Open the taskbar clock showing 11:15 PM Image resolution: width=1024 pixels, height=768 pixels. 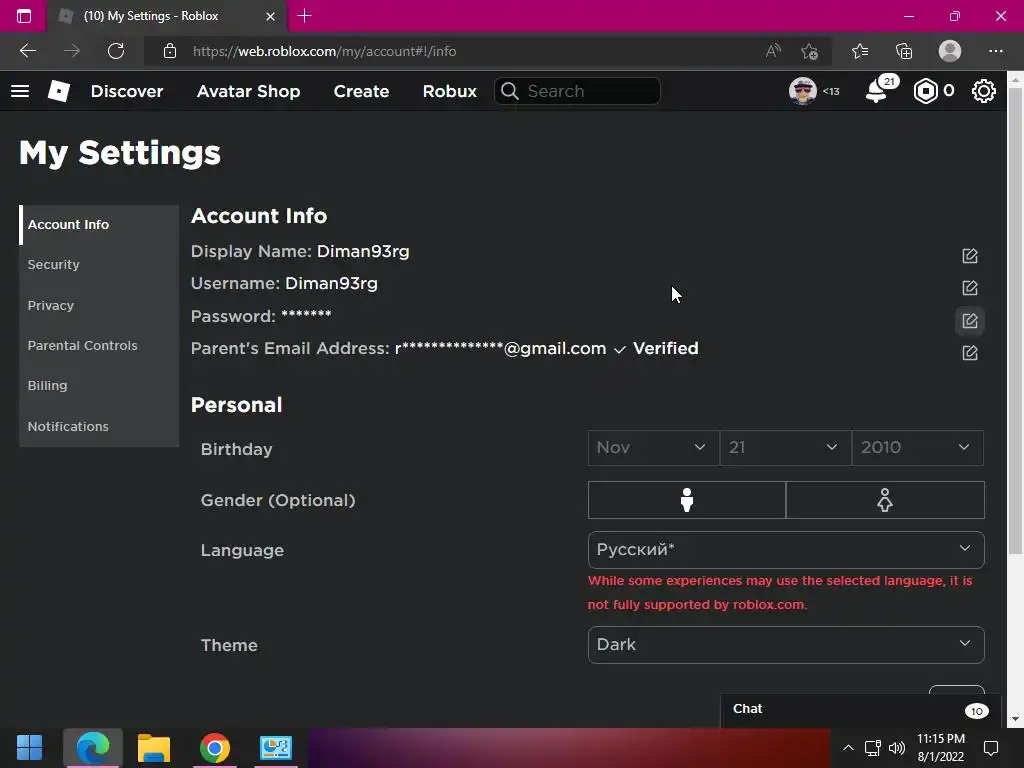point(941,748)
